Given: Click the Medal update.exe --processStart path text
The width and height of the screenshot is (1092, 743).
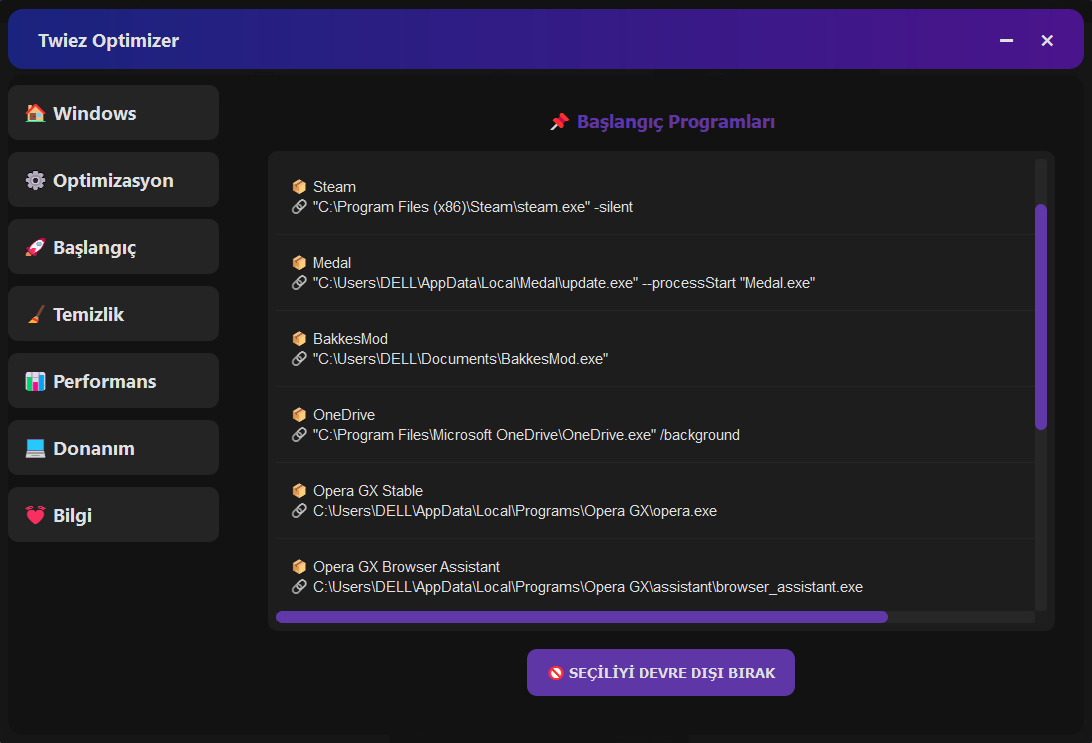Looking at the screenshot, I should (x=564, y=283).
